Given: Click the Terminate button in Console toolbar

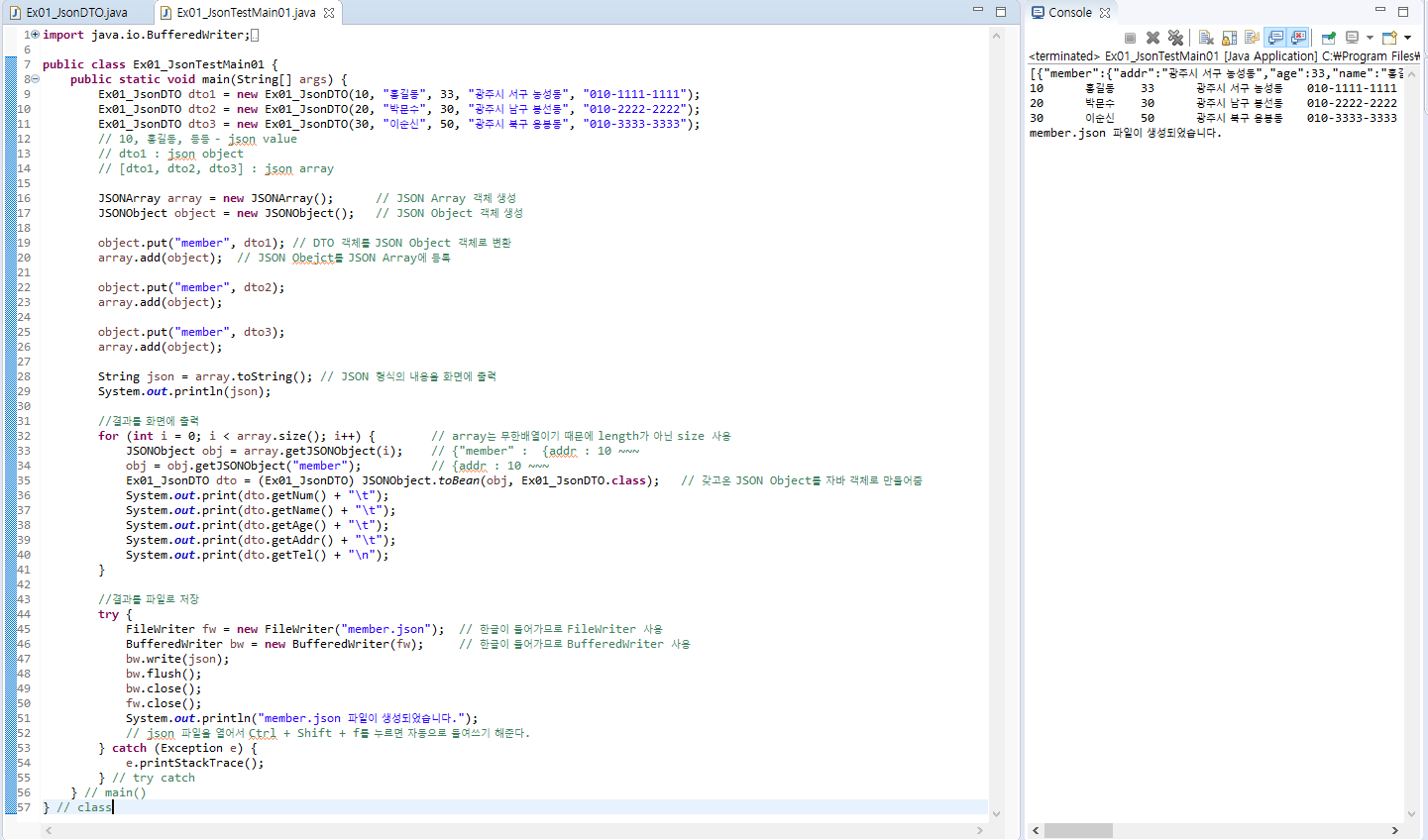Looking at the screenshot, I should 1130,38.
